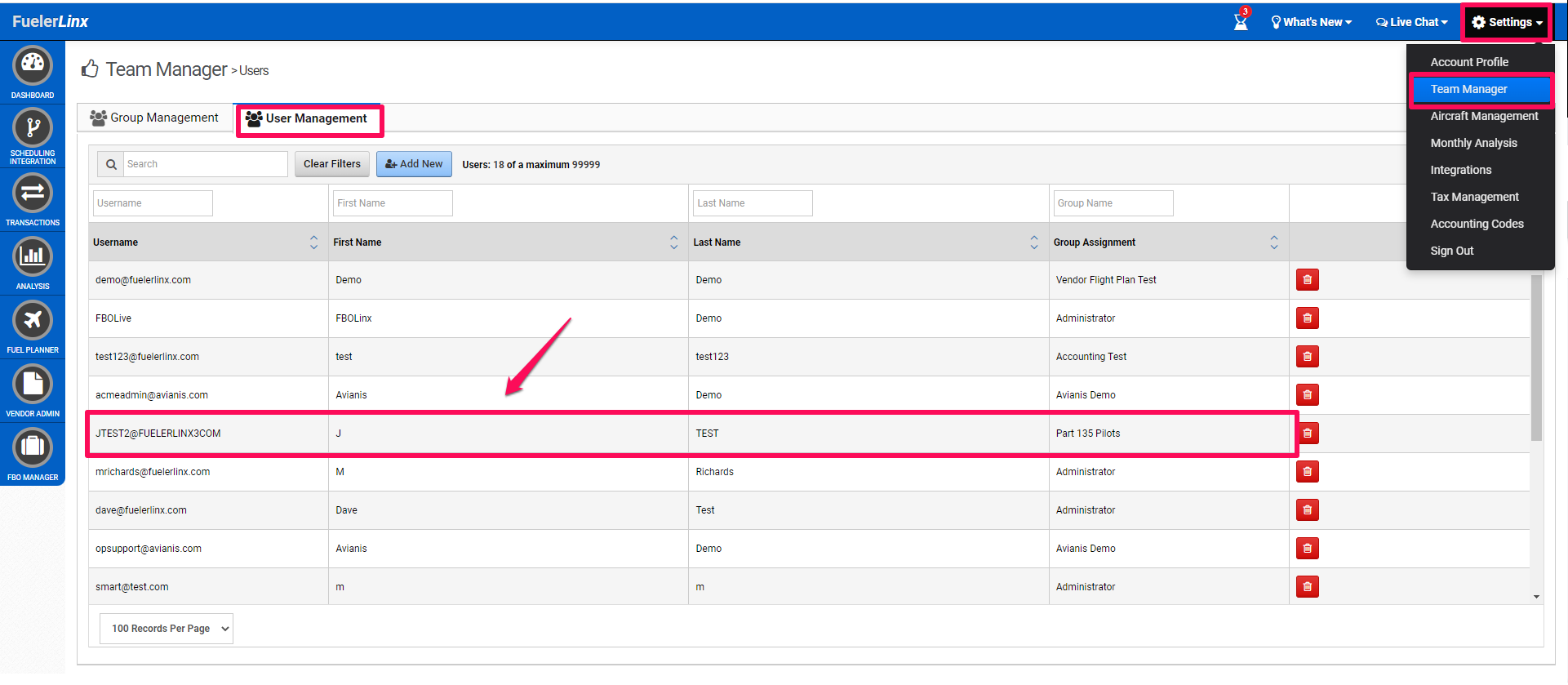Image resolution: width=1568 pixels, height=685 pixels.
Task: Click the hourglass notifications icon
Action: coord(1241,22)
